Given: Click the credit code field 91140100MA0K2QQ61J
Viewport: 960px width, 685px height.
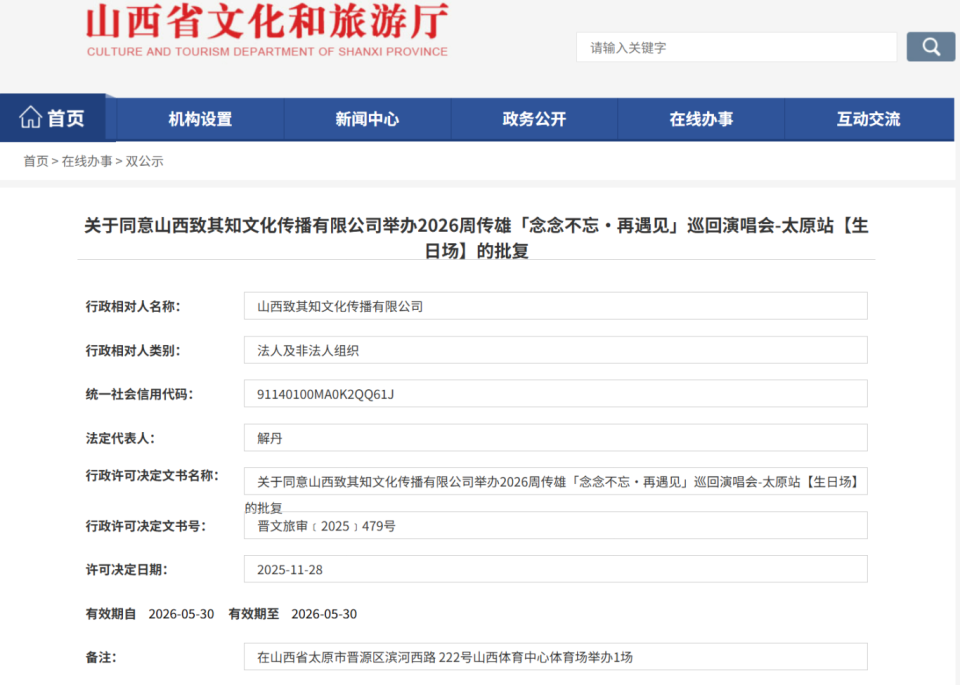Looking at the screenshot, I should point(556,393).
